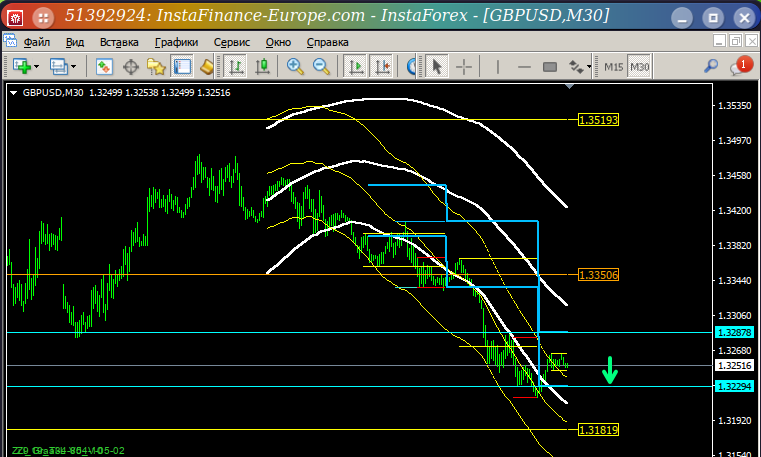Click the orange 1.33506 level label
Screen dimensions: 761x457
tap(598, 275)
